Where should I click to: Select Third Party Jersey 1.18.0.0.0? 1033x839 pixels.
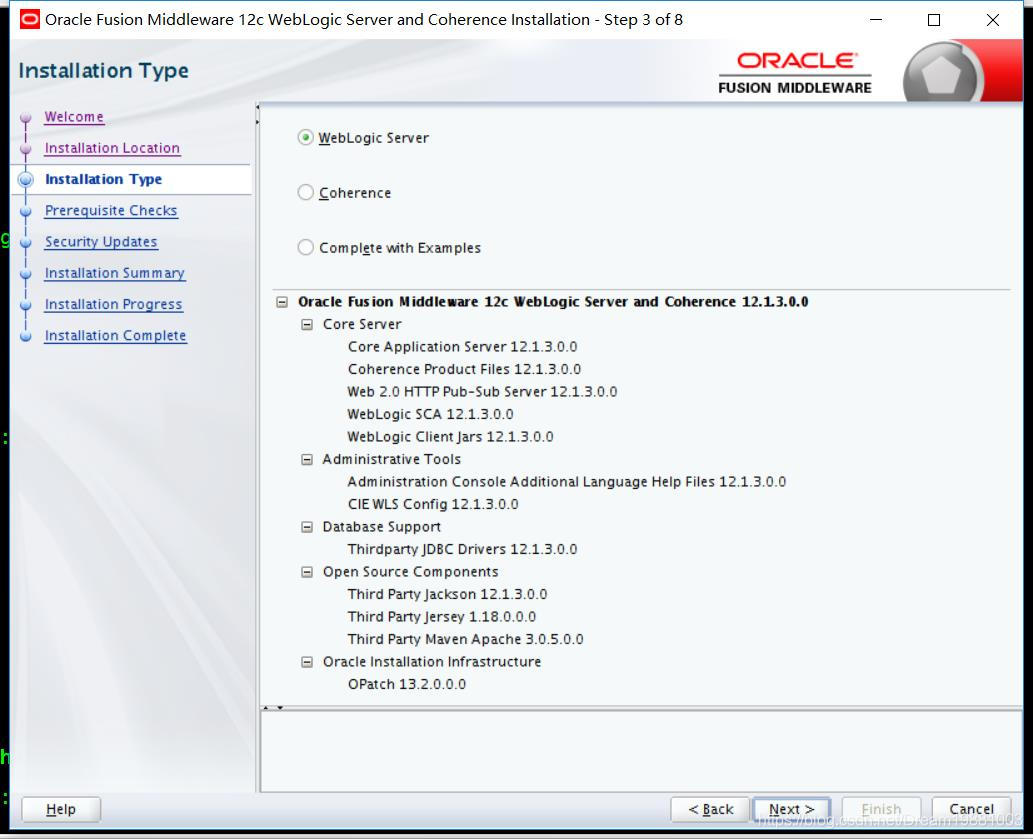442,617
